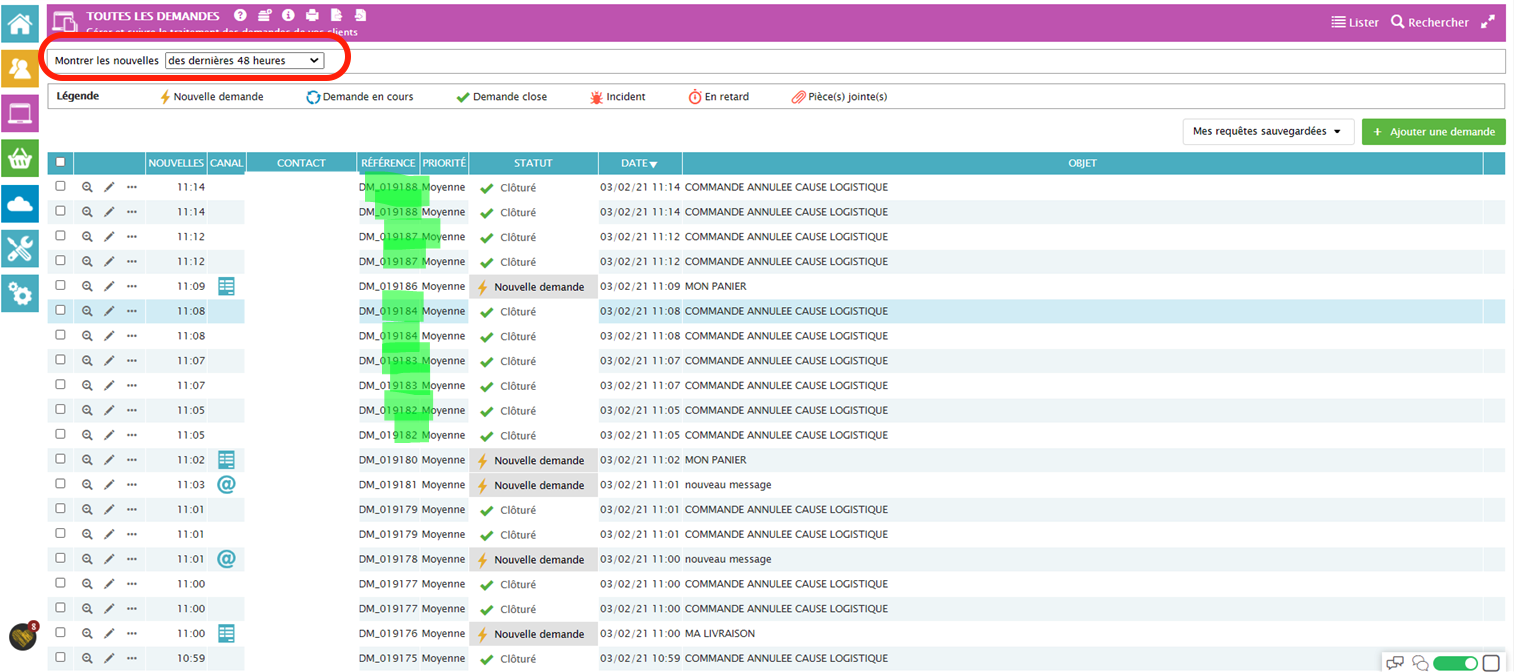The image size is (1514, 672).
Task: Click the blue cloud sidebar icon
Action: 20,204
